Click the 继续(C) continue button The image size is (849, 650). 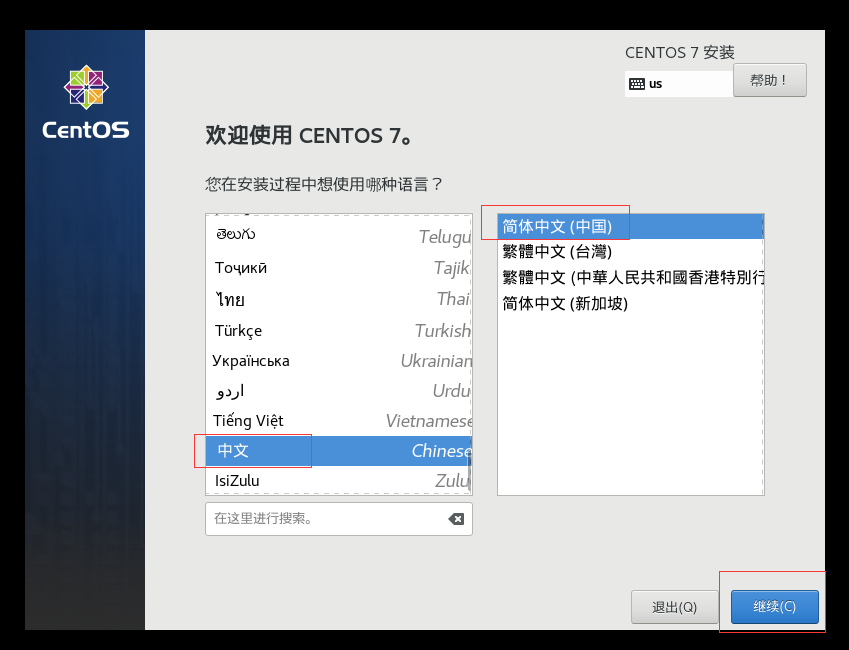(774, 607)
